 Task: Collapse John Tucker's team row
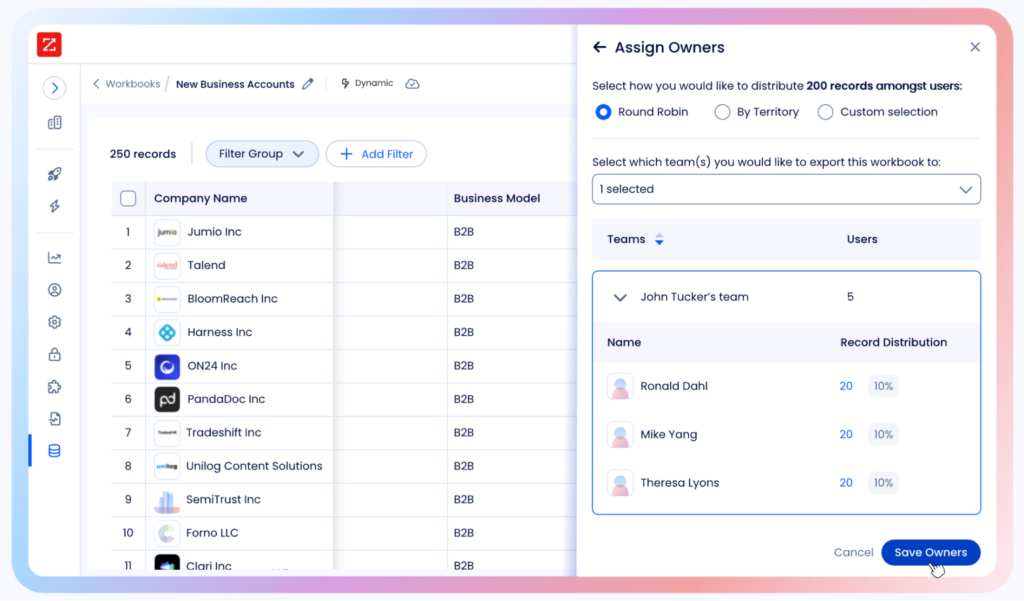(x=620, y=297)
